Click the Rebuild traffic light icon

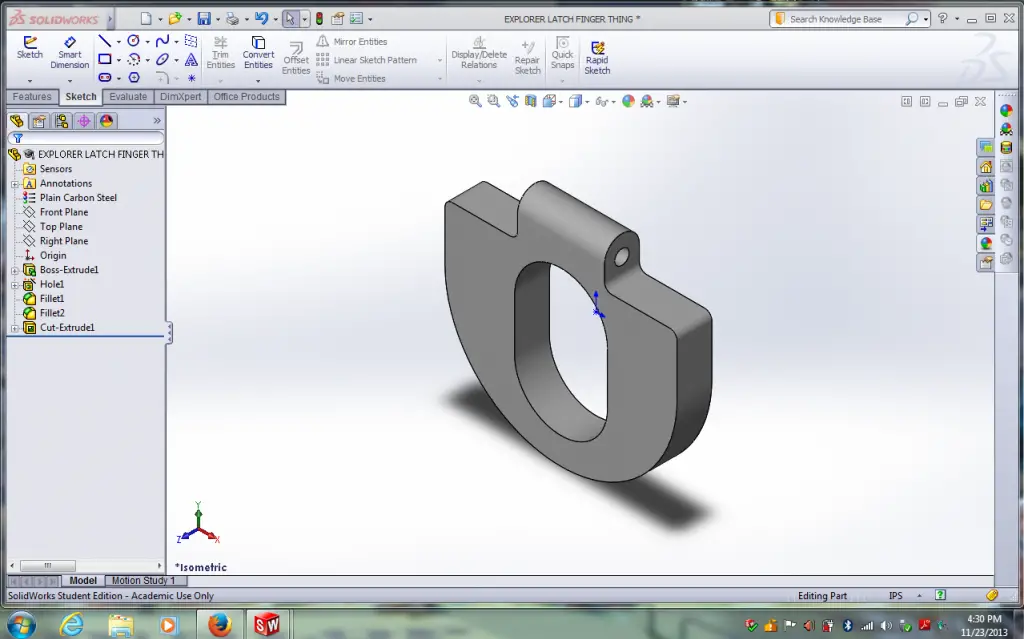319,19
